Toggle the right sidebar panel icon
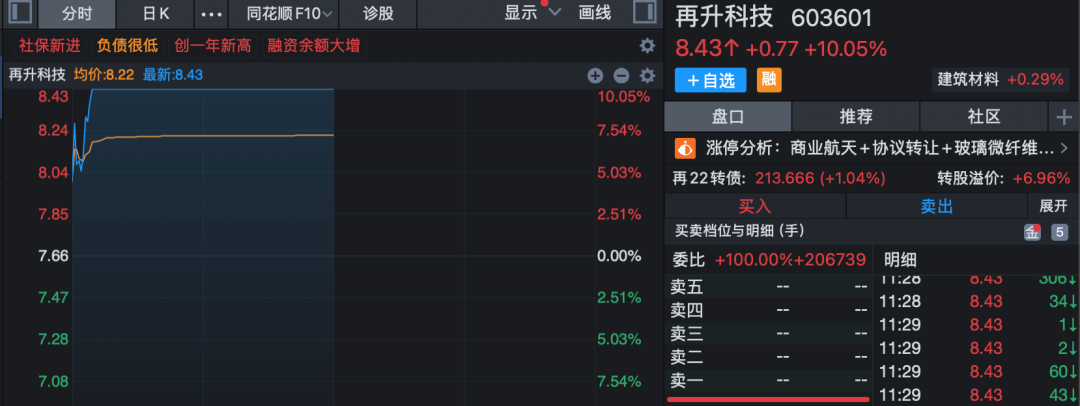Image resolution: width=1080 pixels, height=406 pixels. tap(645, 13)
